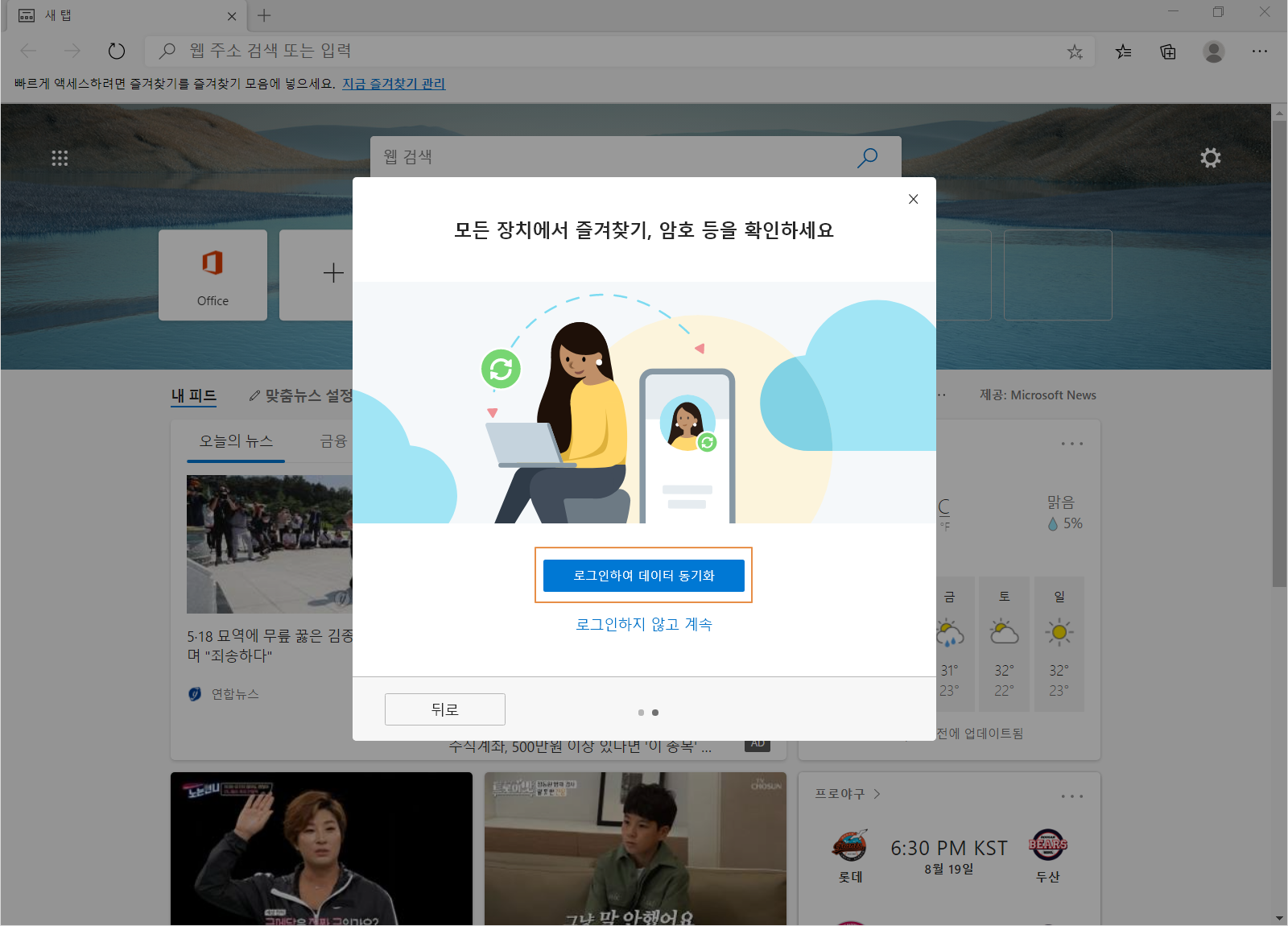The width and height of the screenshot is (1288, 926).
Task: Open the 5·18 묘역에 무릎 꿇은 headline
Action: coord(270,646)
